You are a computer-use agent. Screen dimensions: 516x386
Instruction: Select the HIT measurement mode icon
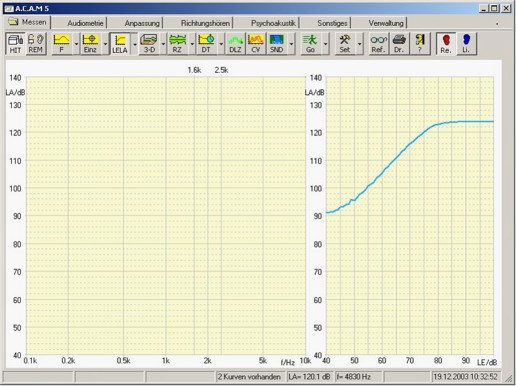pyautogui.click(x=15, y=44)
